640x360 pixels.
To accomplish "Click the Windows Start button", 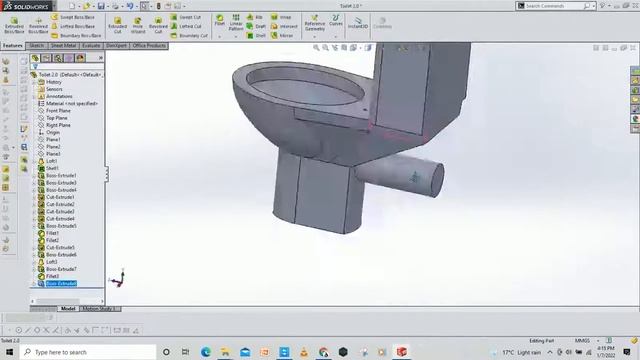I will (x=9, y=352).
